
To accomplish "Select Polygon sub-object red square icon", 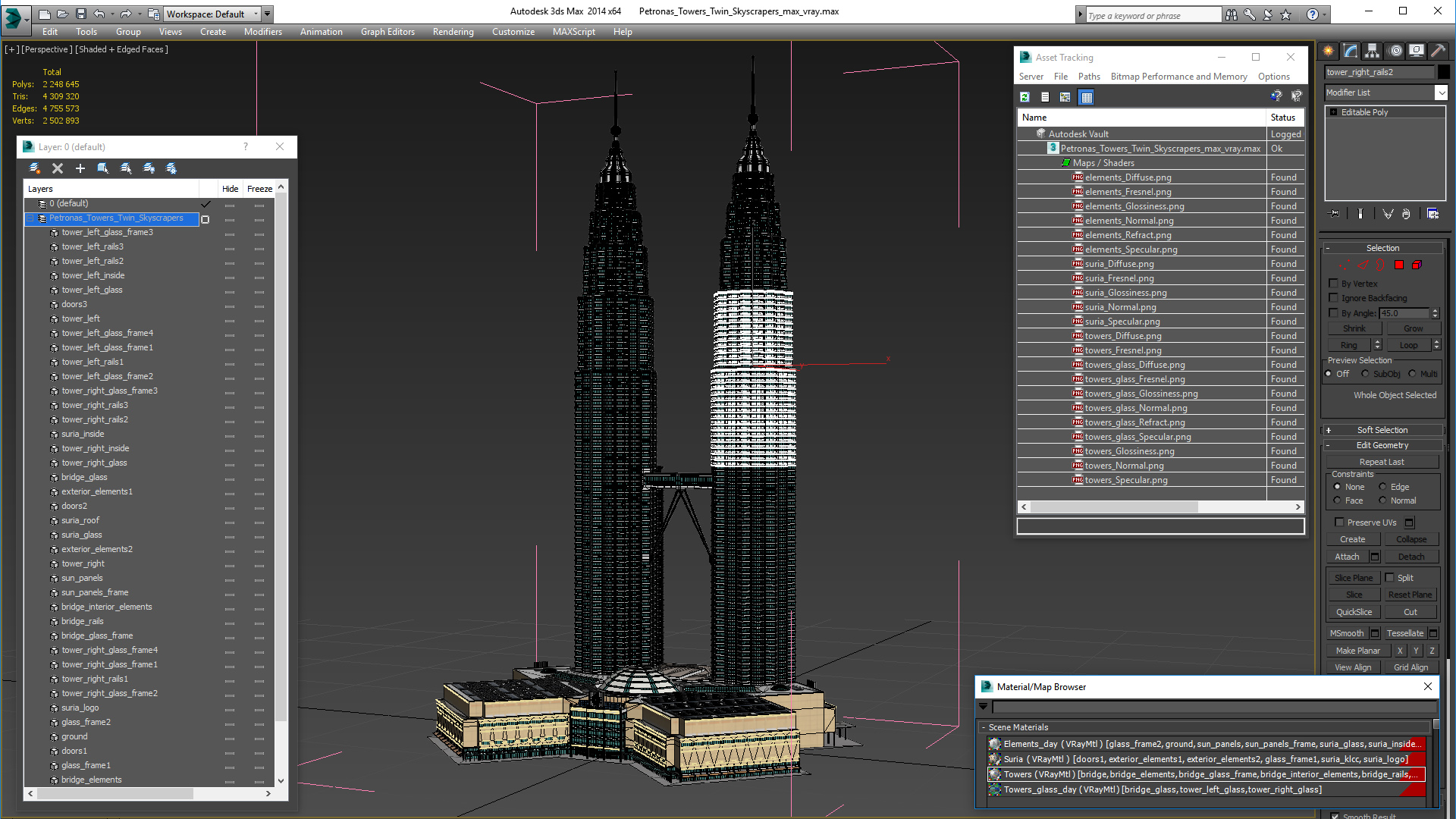I will (x=1399, y=265).
